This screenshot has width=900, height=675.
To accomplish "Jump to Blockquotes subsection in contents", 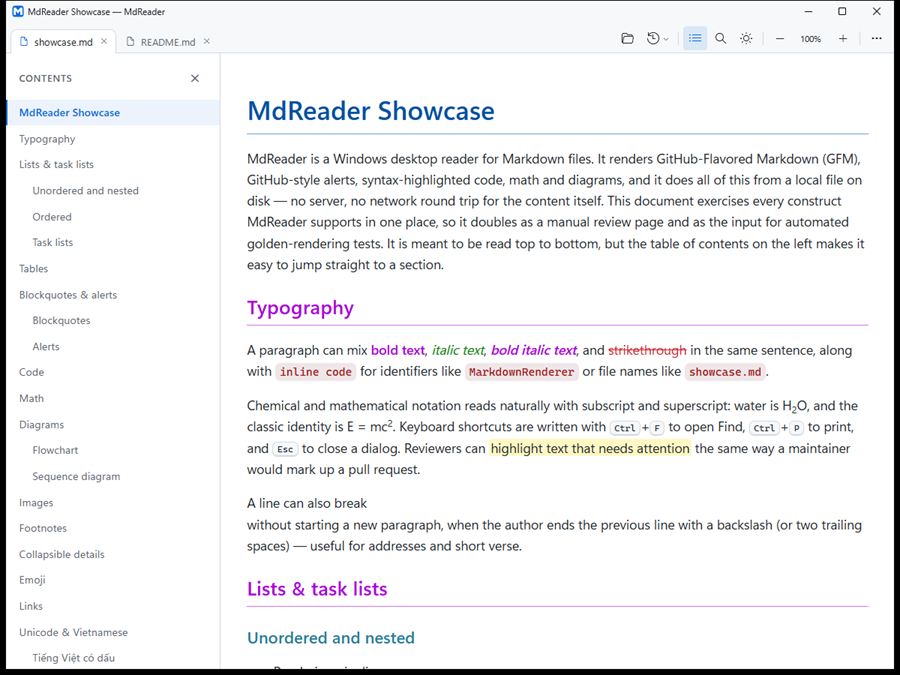I will click(x=112, y=320).
